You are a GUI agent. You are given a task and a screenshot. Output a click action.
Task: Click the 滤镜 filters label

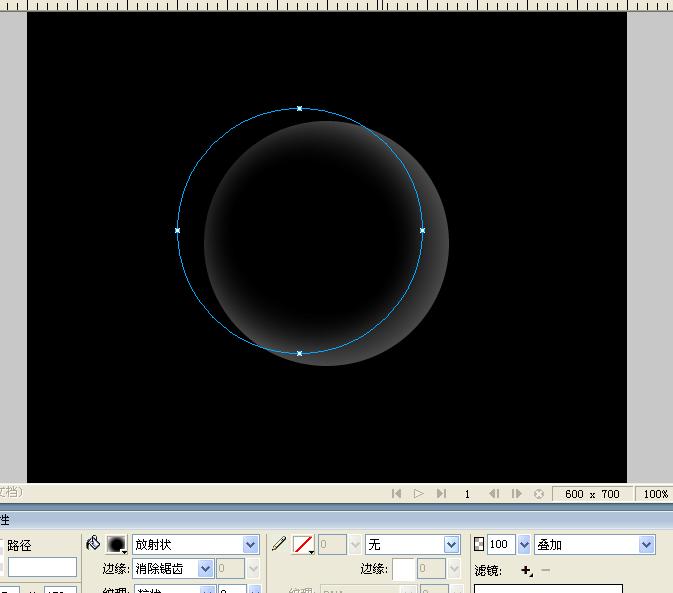(488, 571)
